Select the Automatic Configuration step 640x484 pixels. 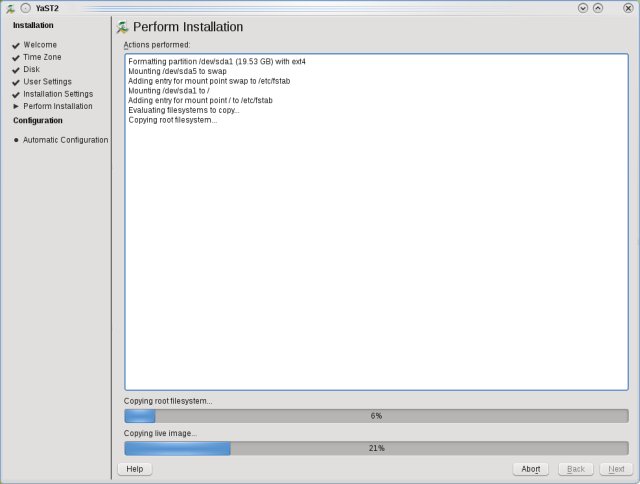65,140
